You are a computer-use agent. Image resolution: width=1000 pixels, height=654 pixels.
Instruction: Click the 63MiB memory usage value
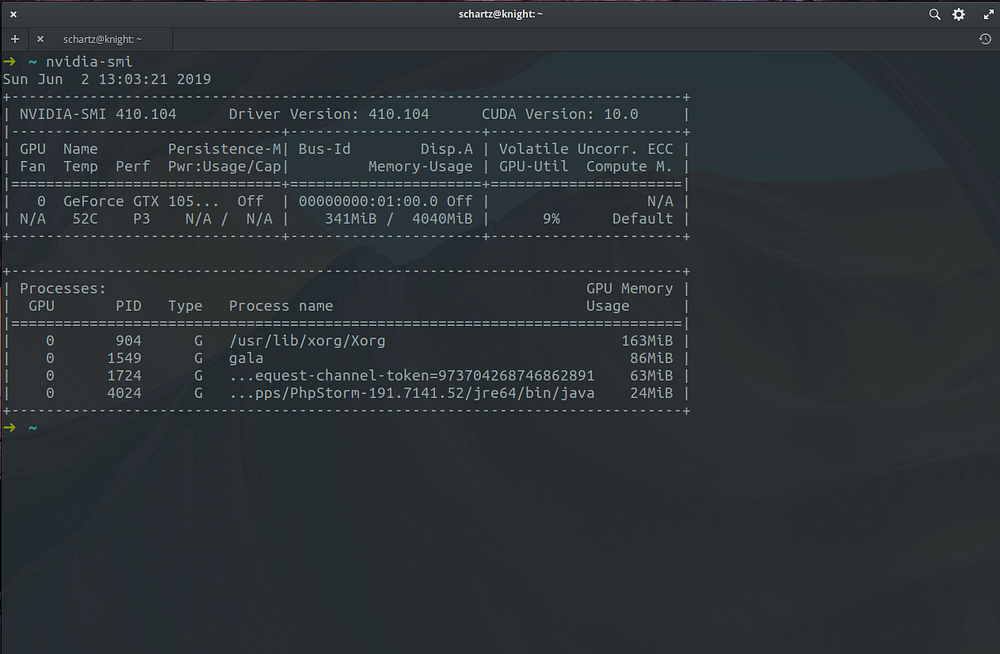(x=651, y=375)
